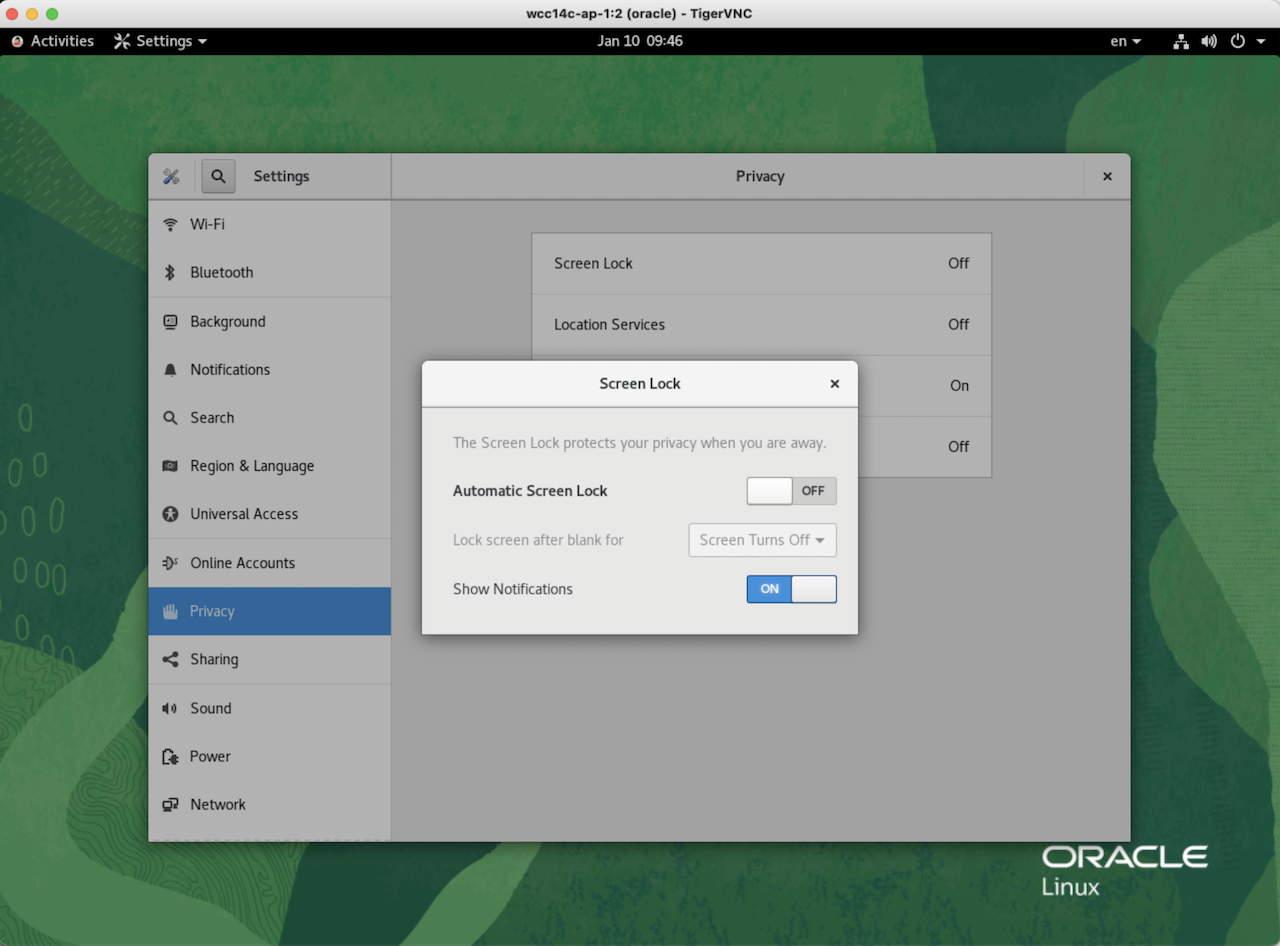
Task: Click the Bluetooth icon in sidebar
Action: [170, 272]
